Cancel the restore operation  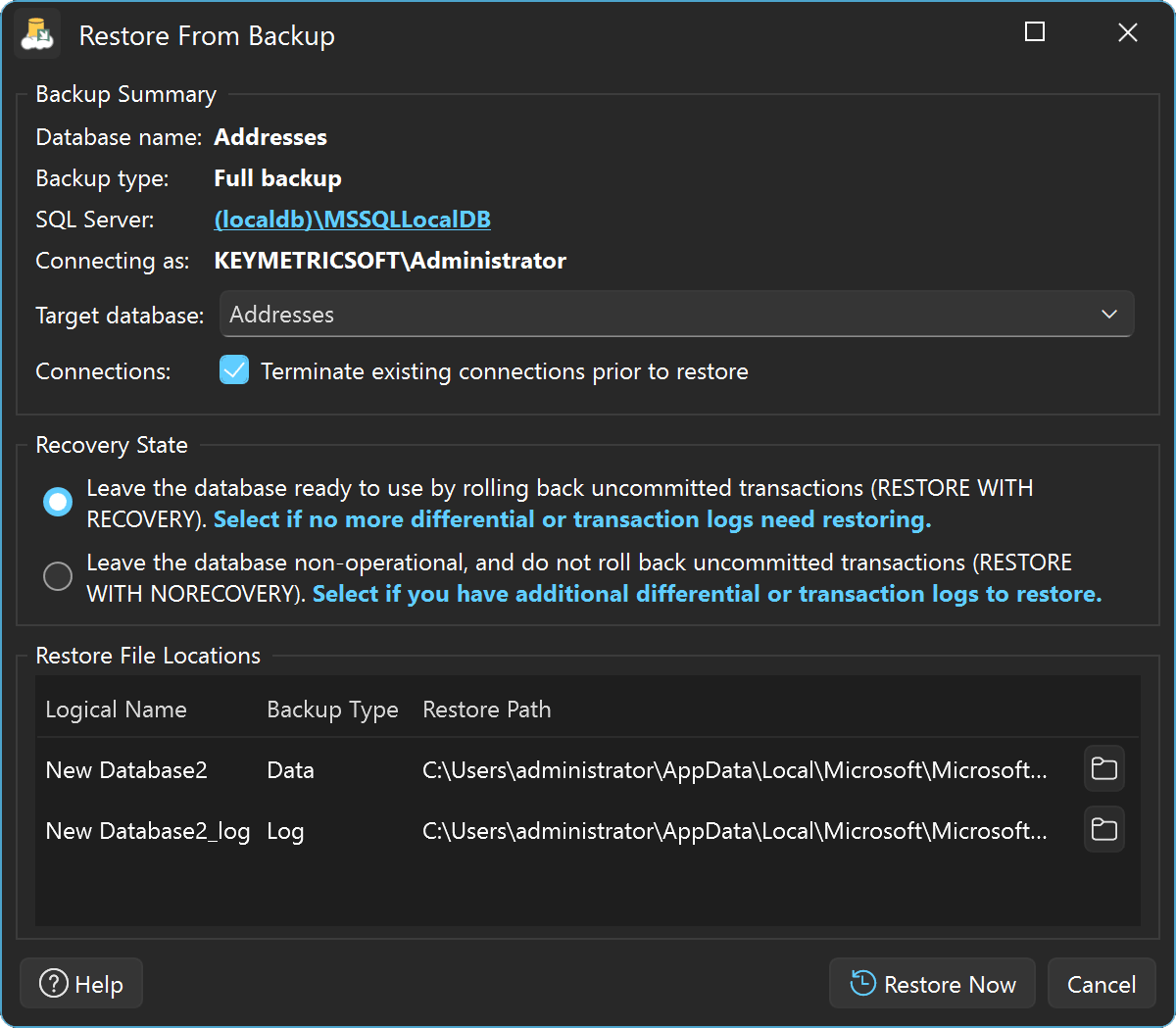point(1102,983)
